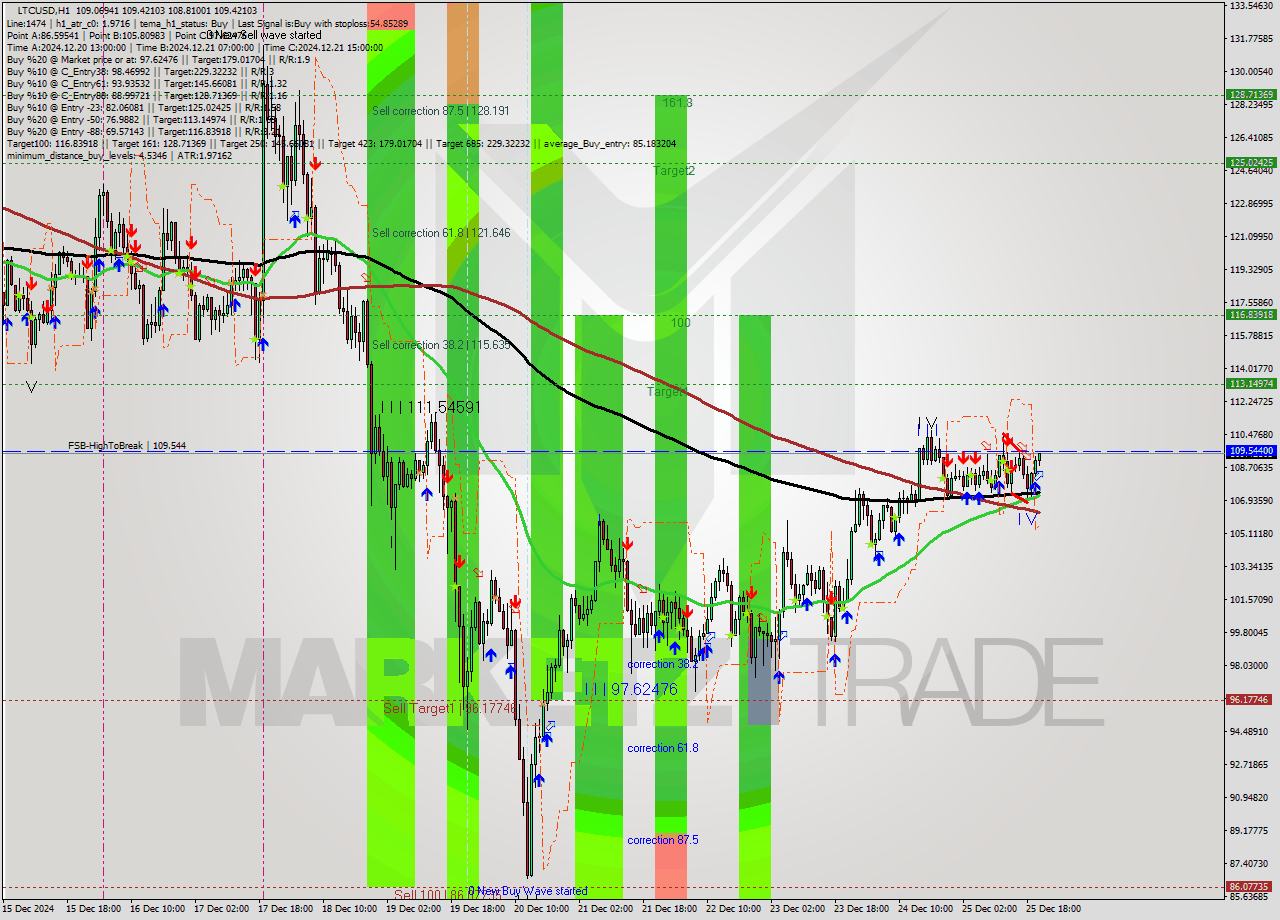1280x920 pixels.
Task: Click the '0 New Buy Wave started' label
Action: tap(527, 891)
